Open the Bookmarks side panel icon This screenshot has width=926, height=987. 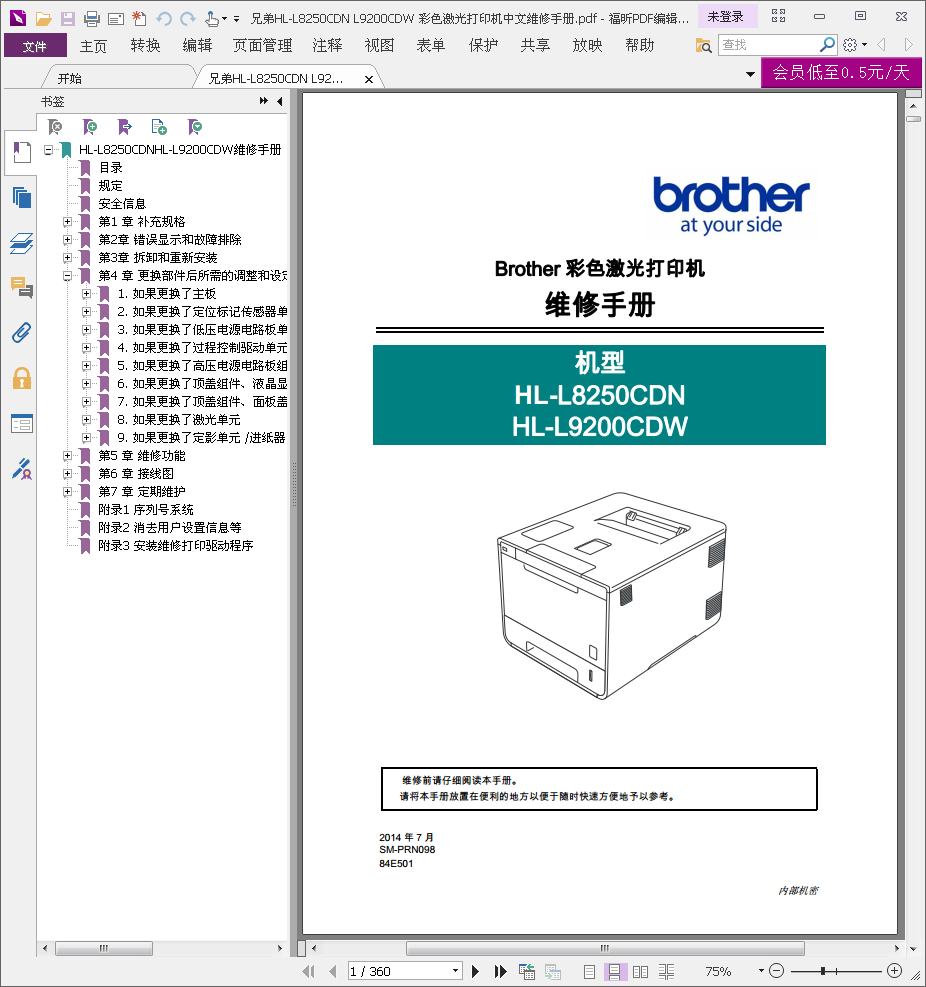pyautogui.click(x=21, y=152)
